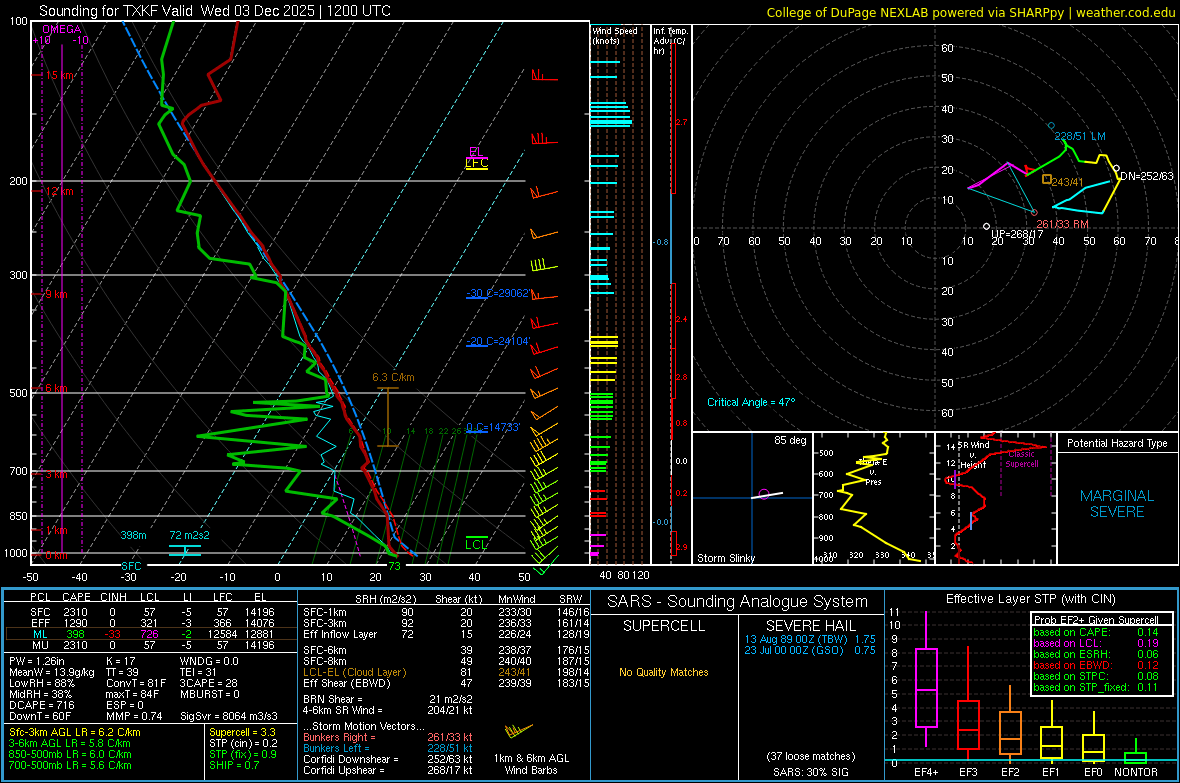
Task: Select the Classic Supercell annotation
Action: pyautogui.click(x=1021, y=459)
